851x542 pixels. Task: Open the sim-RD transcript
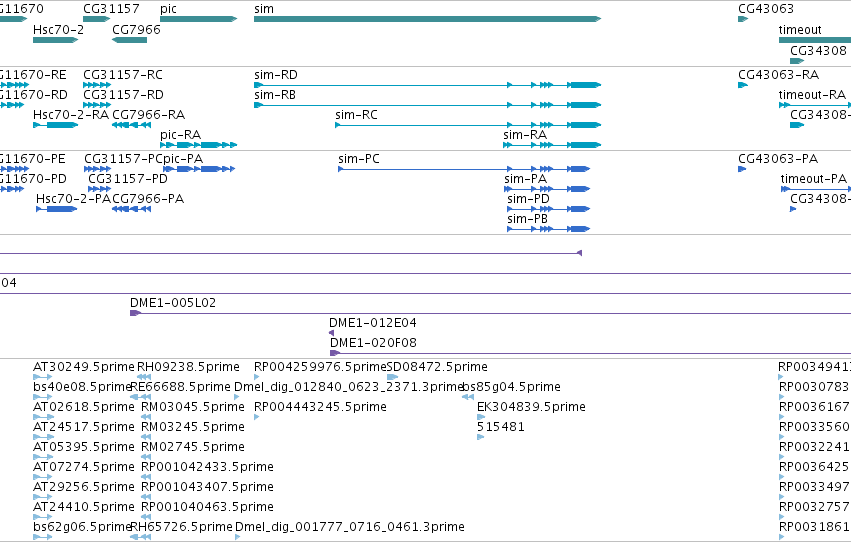pyautogui.click(x=427, y=85)
